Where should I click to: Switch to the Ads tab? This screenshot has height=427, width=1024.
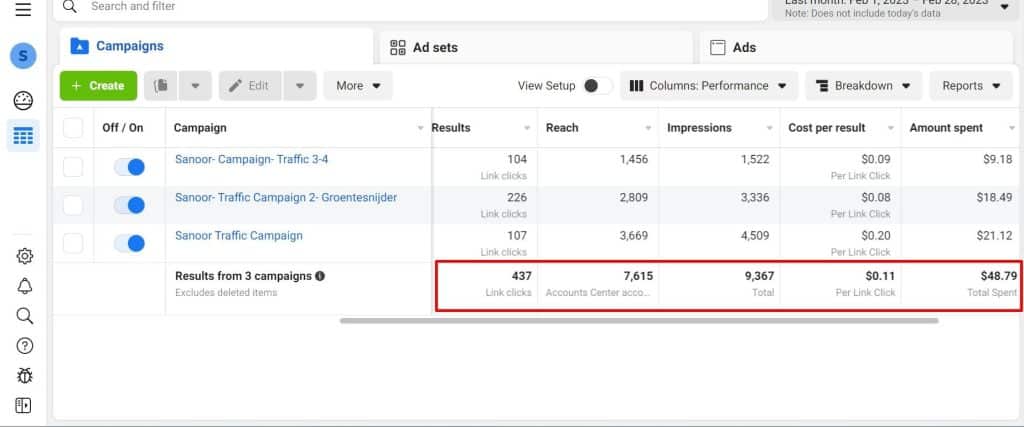[x=856, y=47]
